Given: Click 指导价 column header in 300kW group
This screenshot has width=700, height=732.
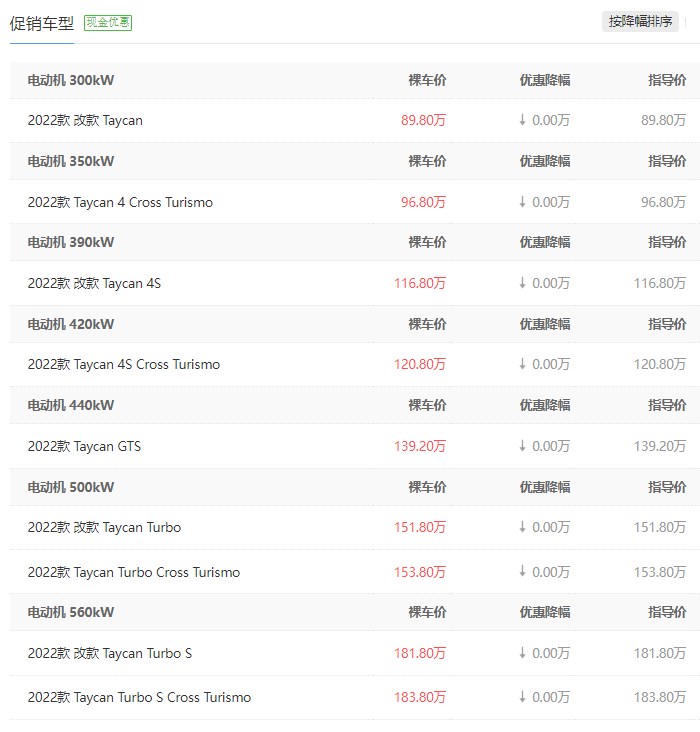Looking at the screenshot, I should point(667,80).
